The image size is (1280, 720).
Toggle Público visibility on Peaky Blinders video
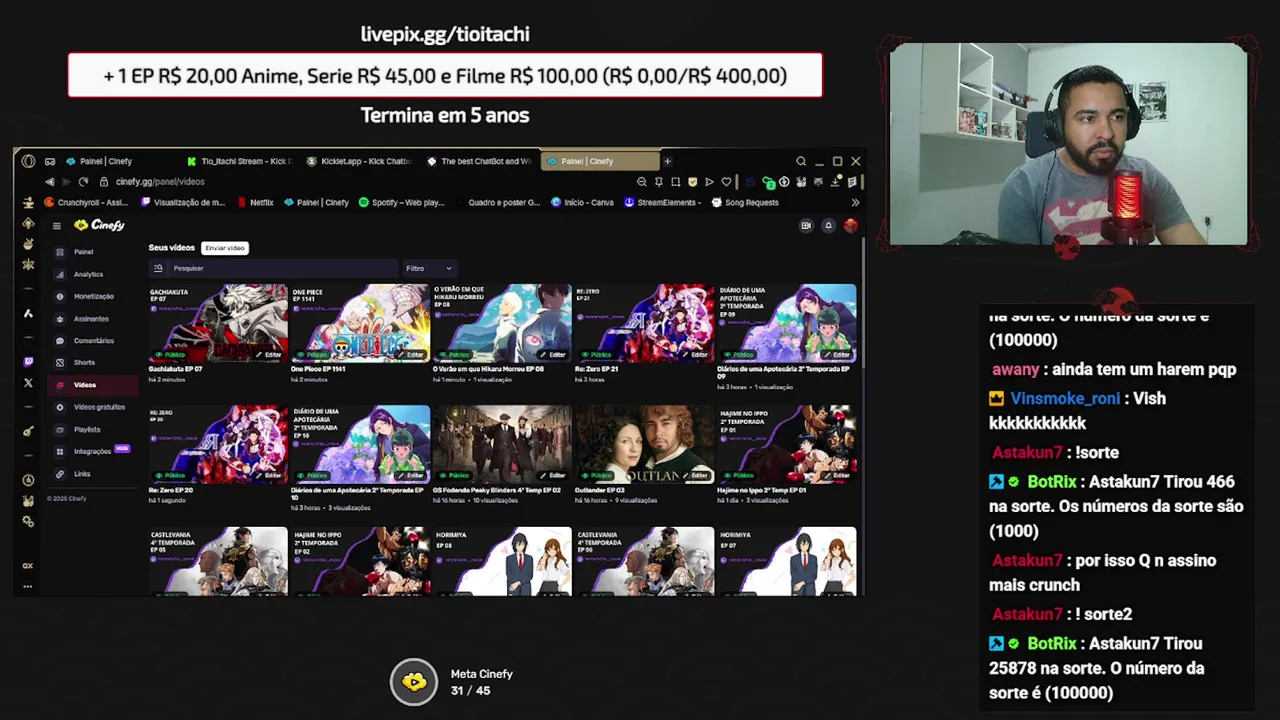[454, 476]
